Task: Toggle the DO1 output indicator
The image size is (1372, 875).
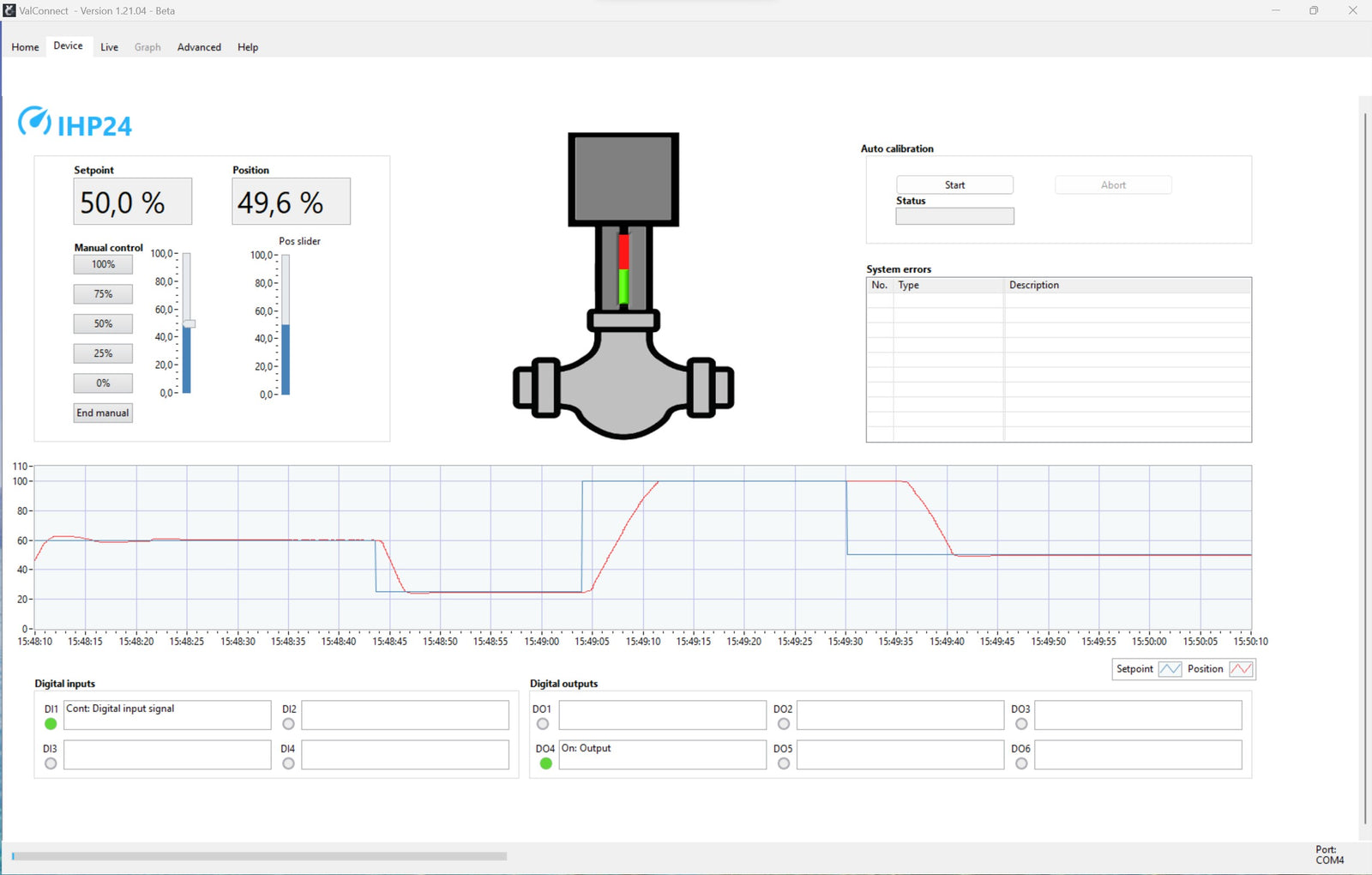Action: pos(542,724)
